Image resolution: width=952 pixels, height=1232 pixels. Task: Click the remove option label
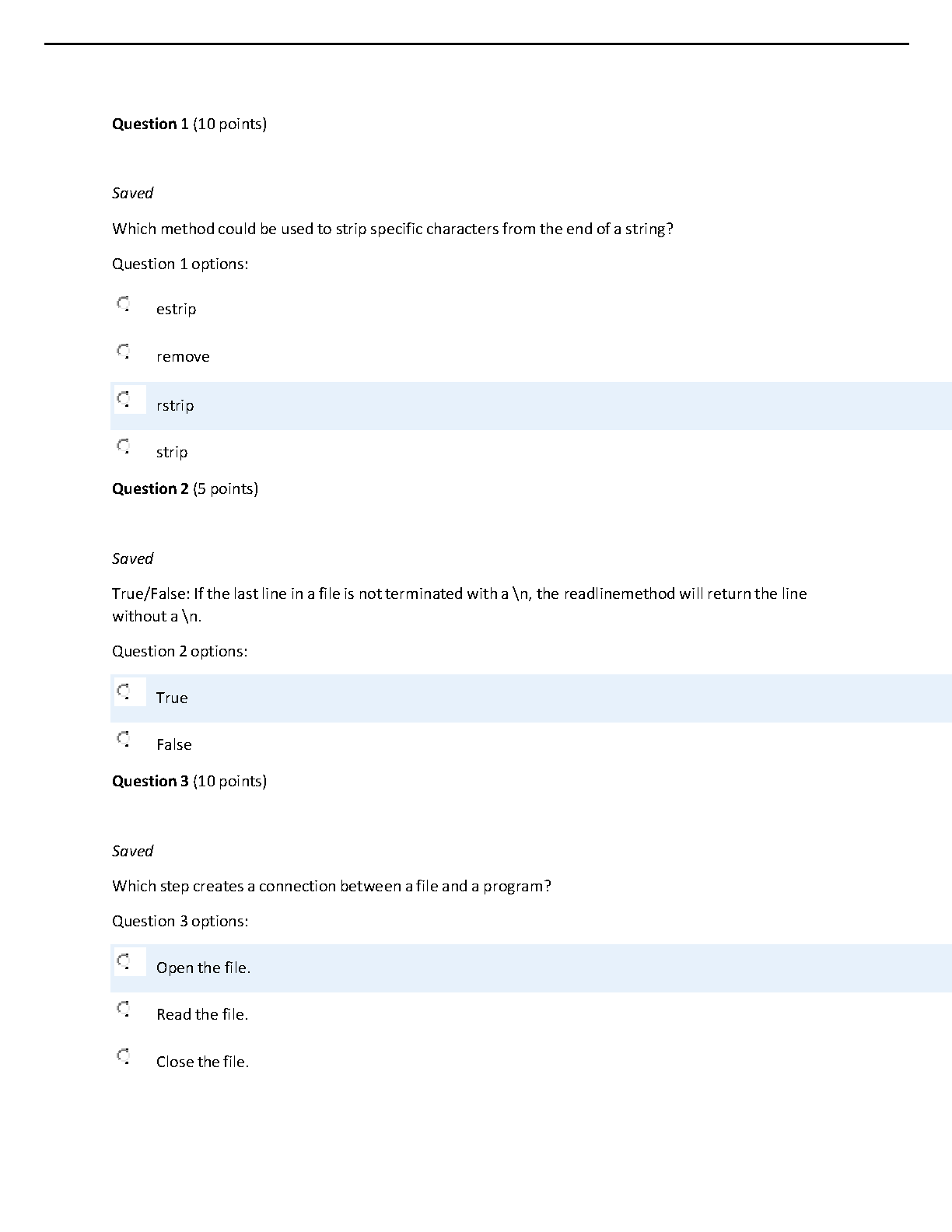[x=183, y=357]
